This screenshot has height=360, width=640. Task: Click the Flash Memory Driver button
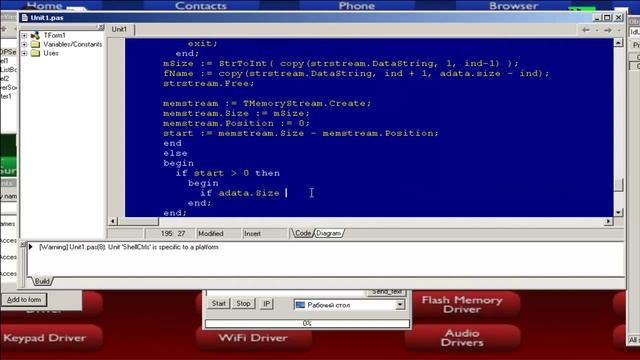[x=462, y=304]
